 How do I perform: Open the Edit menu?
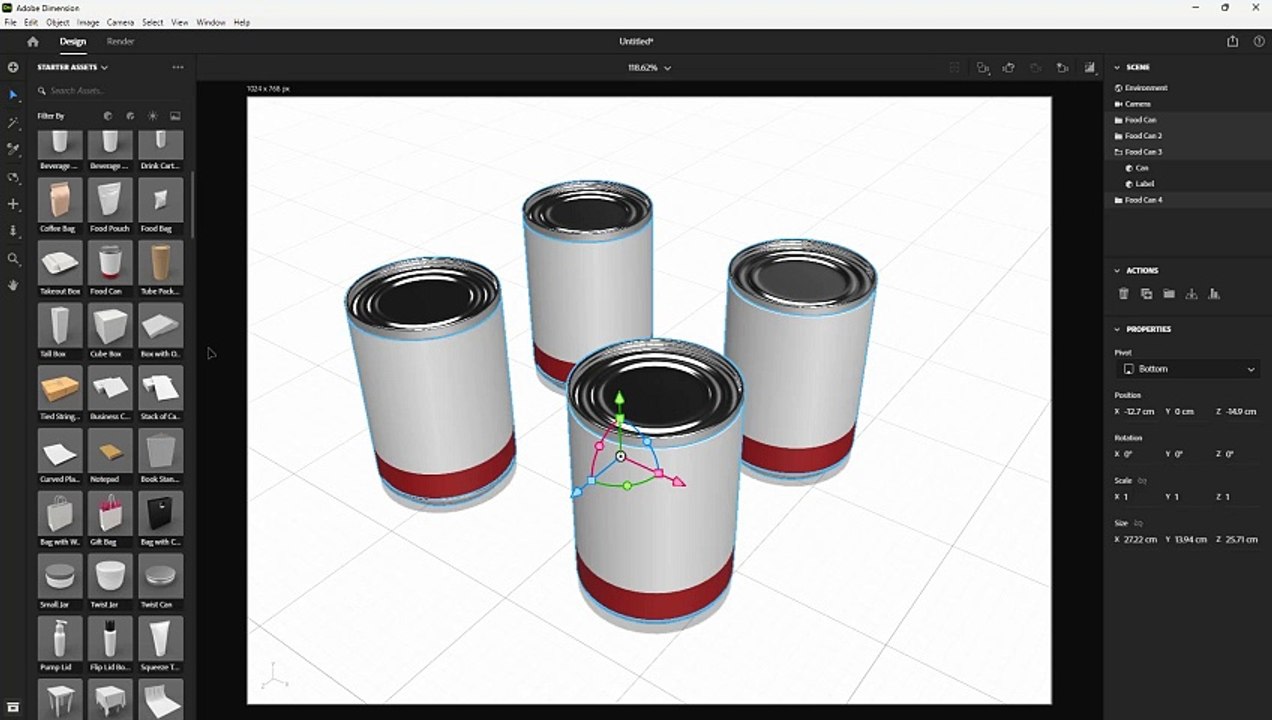pos(31,22)
